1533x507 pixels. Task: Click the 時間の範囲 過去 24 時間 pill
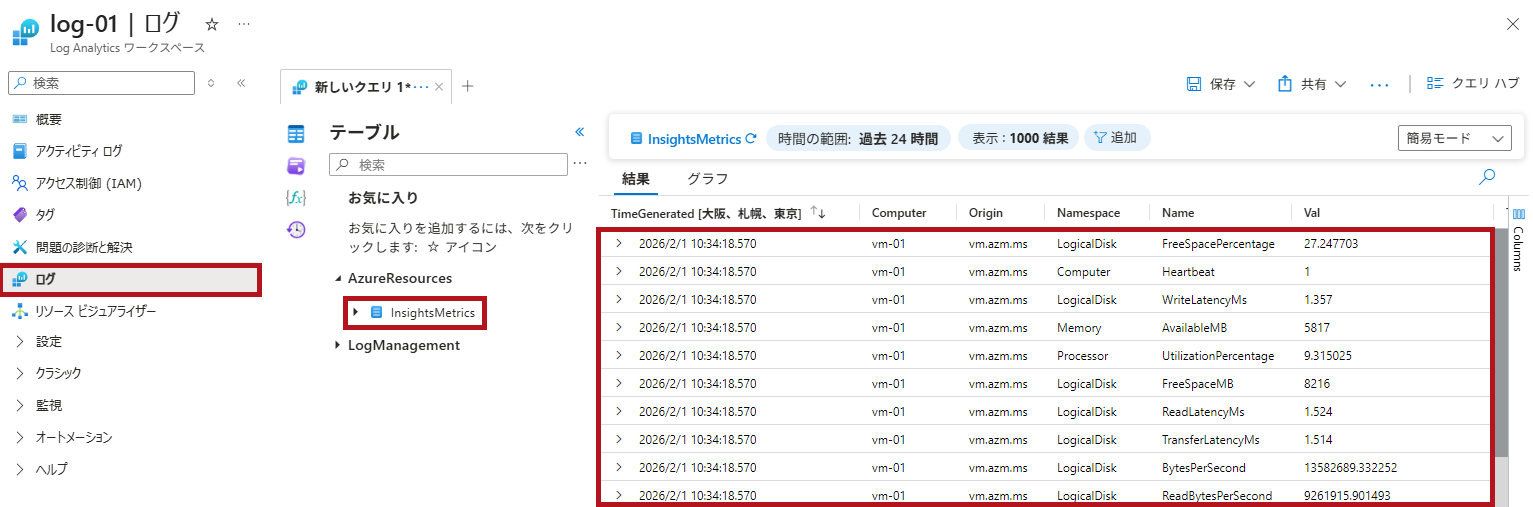pyautogui.click(x=858, y=138)
